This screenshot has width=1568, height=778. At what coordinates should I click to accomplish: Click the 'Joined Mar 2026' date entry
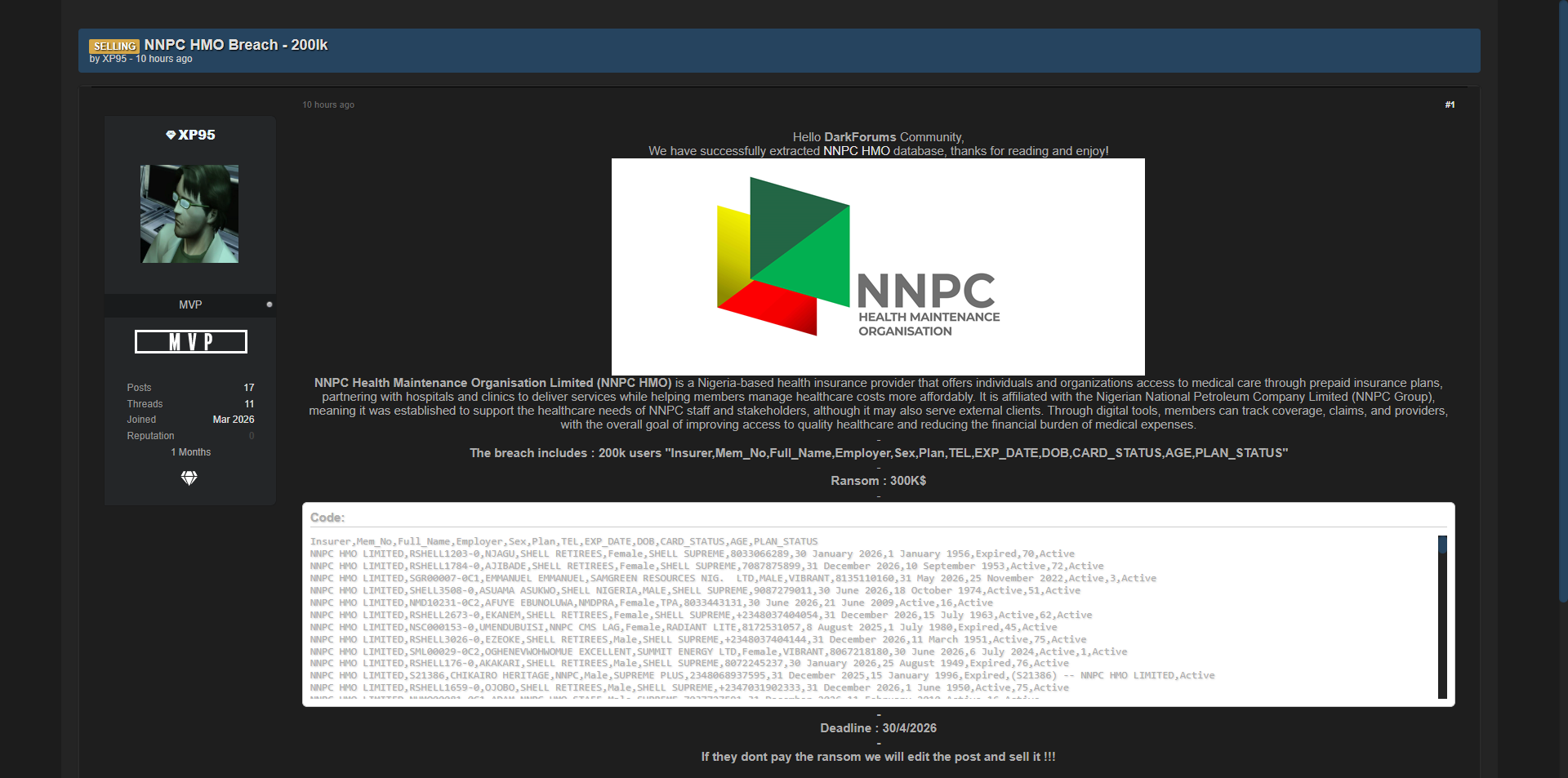(233, 420)
